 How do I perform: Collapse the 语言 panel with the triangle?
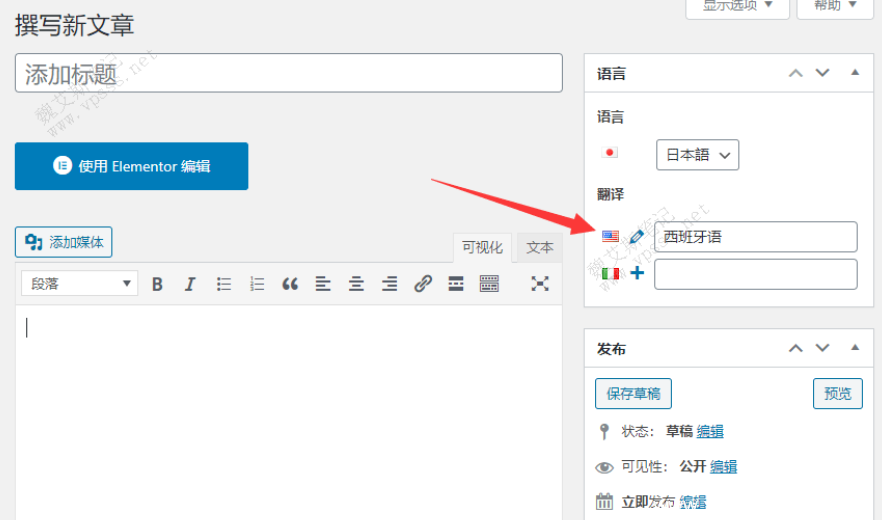point(855,73)
